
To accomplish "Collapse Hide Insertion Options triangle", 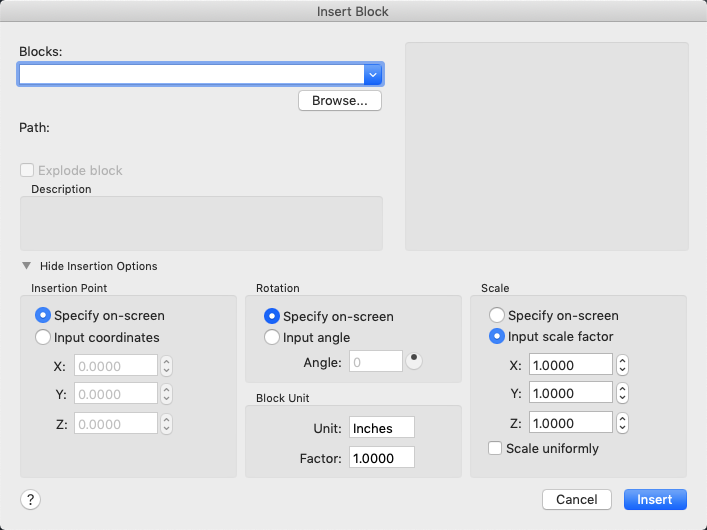I will coord(25,266).
